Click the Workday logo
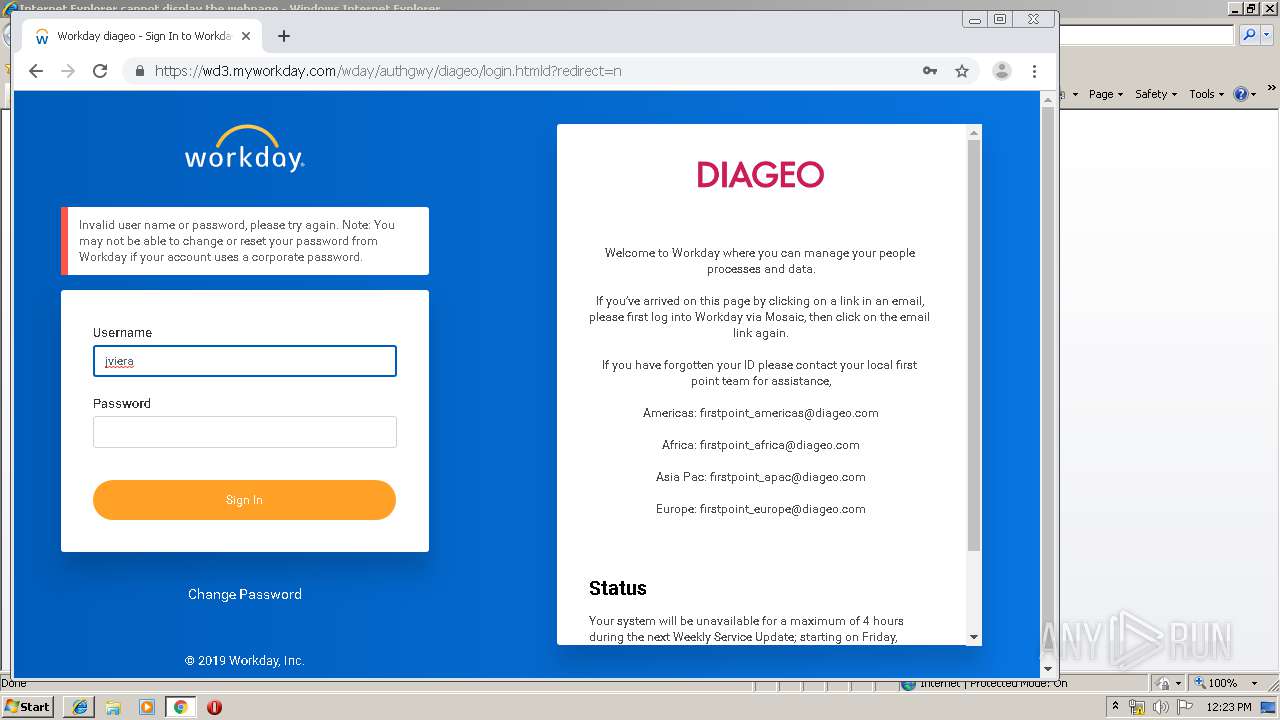This screenshot has width=1280, height=720. pyautogui.click(x=245, y=149)
